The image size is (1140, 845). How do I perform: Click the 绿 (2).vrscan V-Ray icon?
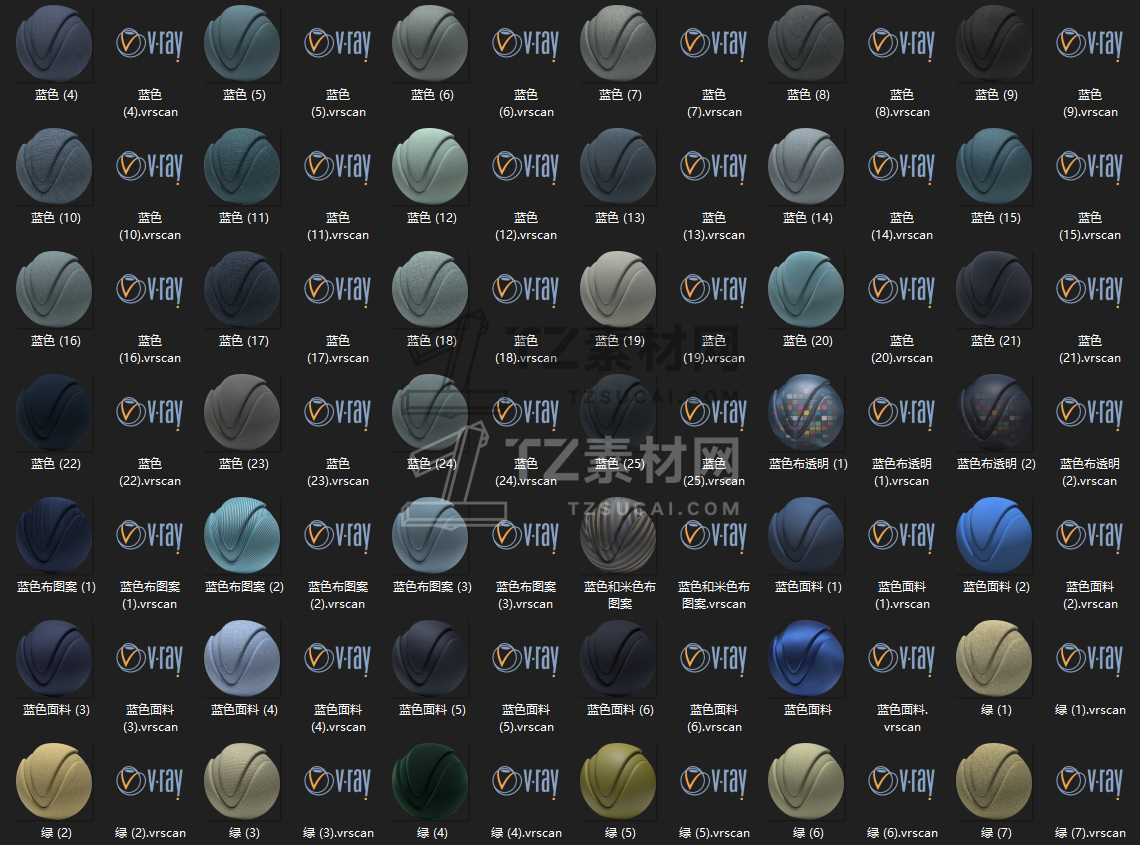coord(150,781)
